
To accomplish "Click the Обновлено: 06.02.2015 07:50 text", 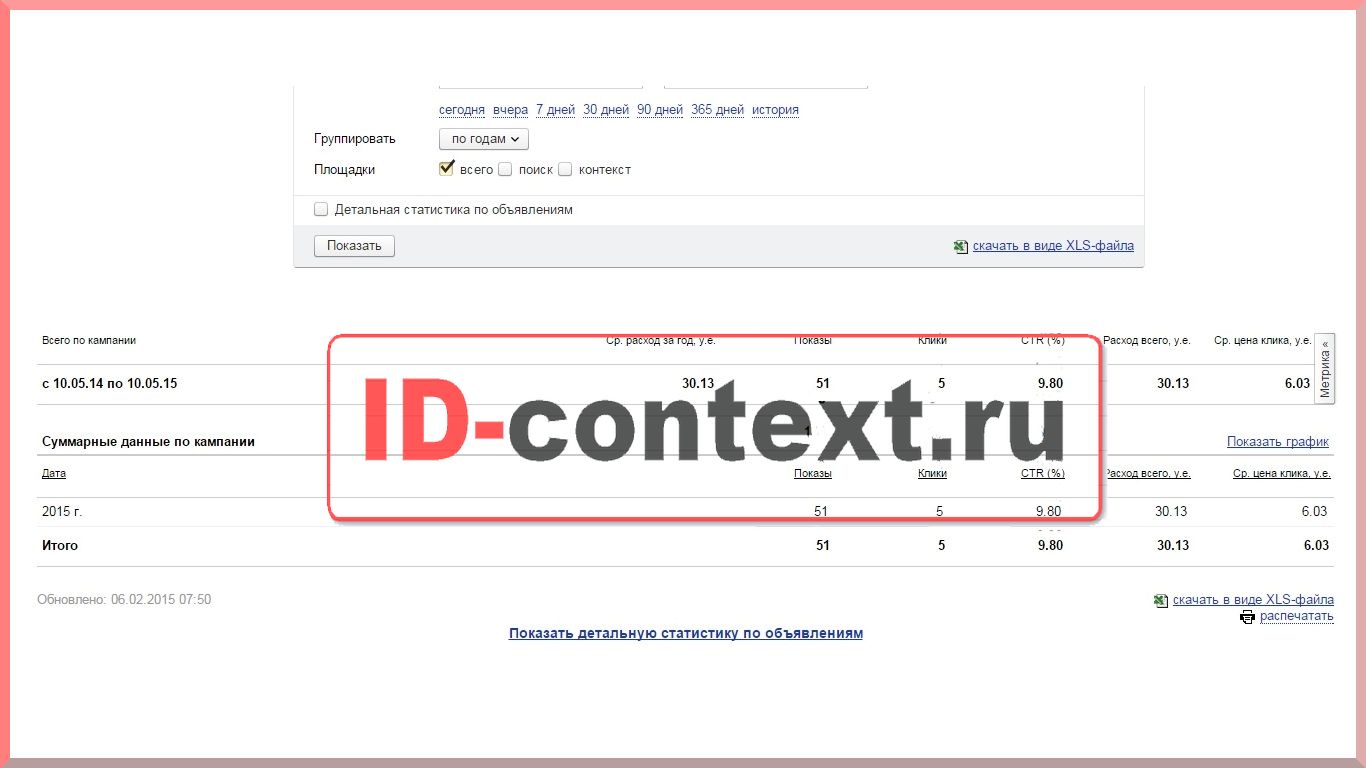I will click(x=124, y=600).
